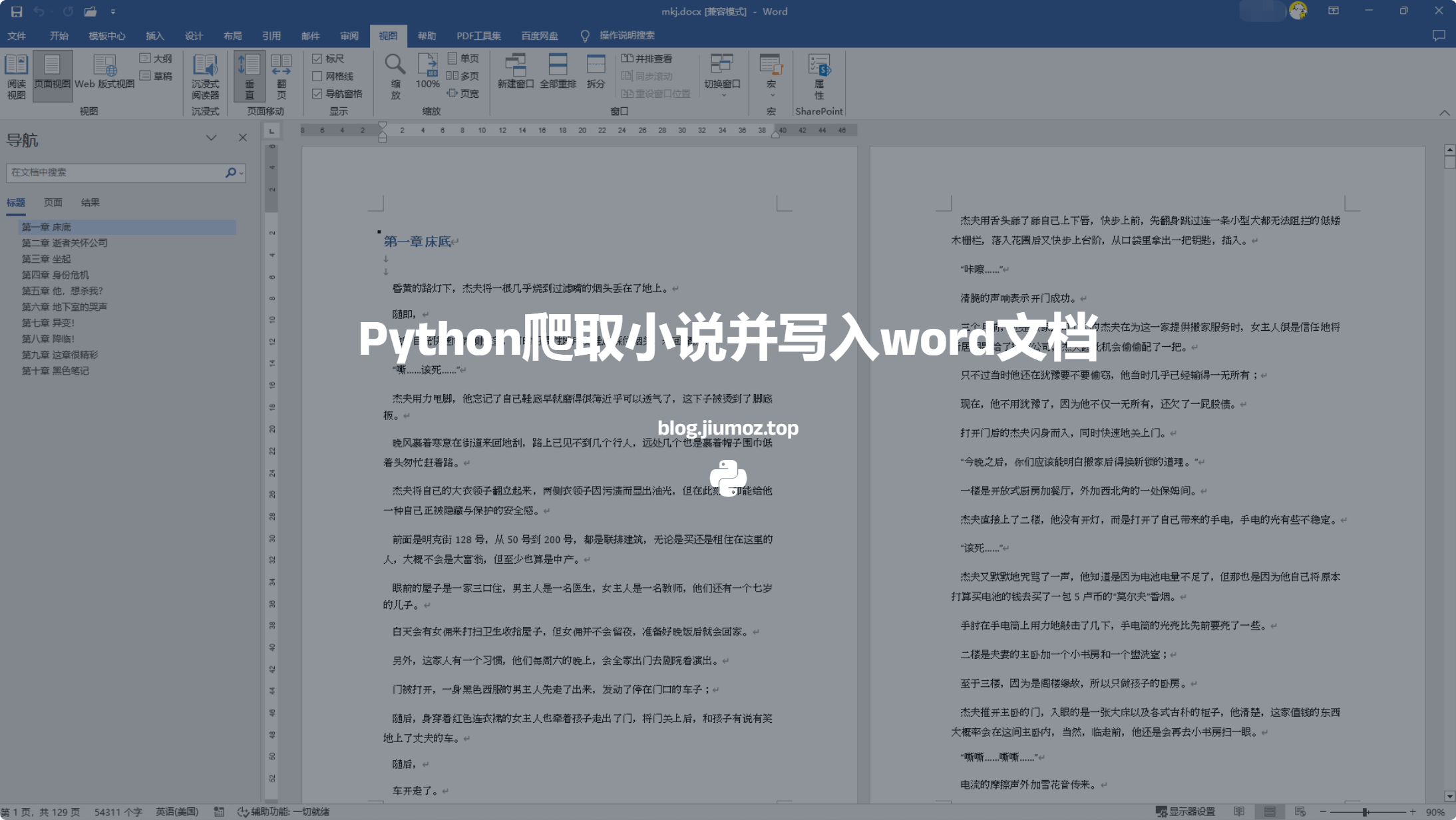Open the 切换窗口 switch windows dropdown
The width and height of the screenshot is (1456, 820).
pyautogui.click(x=722, y=75)
